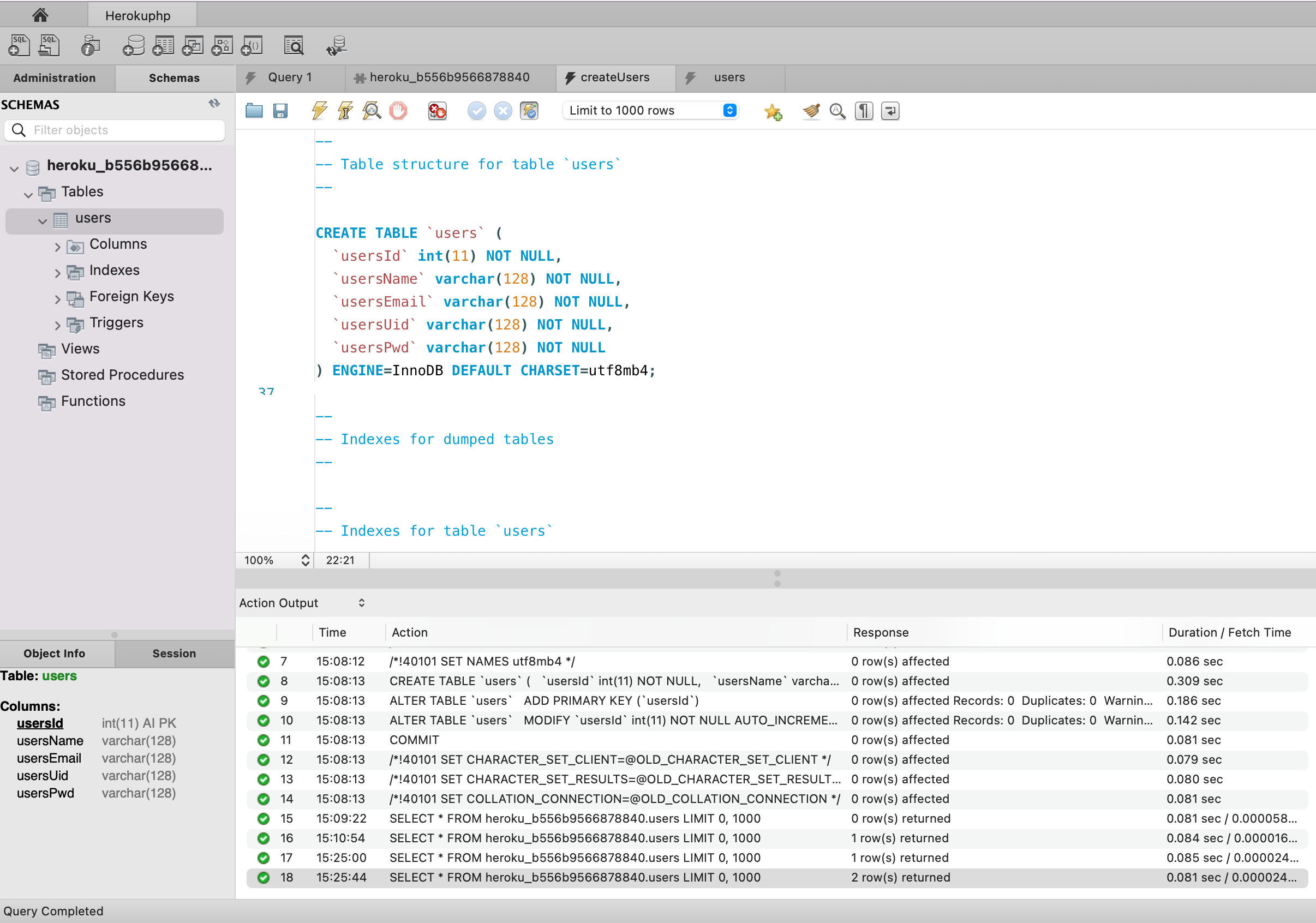
Task: Open the createUsers query tab
Action: pos(614,77)
